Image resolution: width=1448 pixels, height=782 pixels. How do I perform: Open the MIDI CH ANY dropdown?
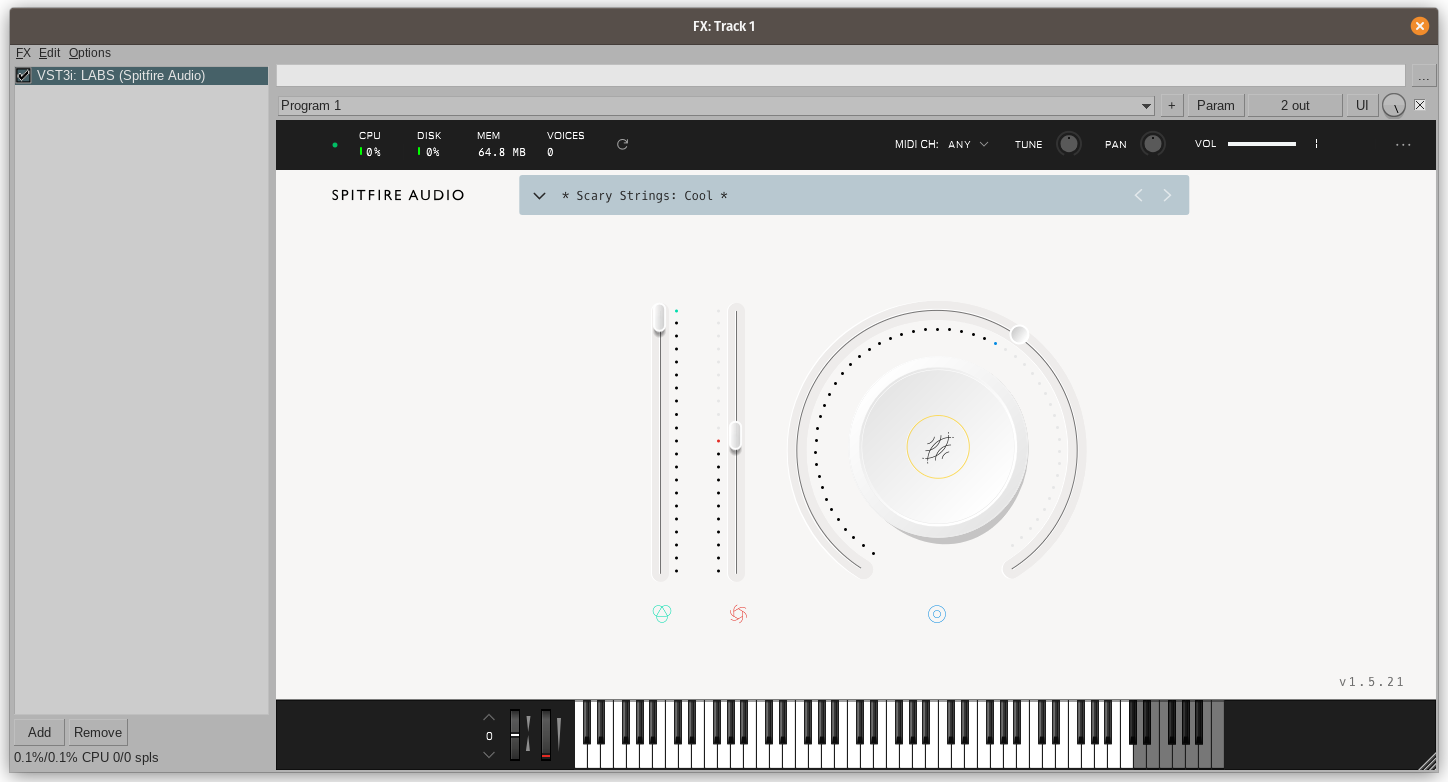[967, 144]
